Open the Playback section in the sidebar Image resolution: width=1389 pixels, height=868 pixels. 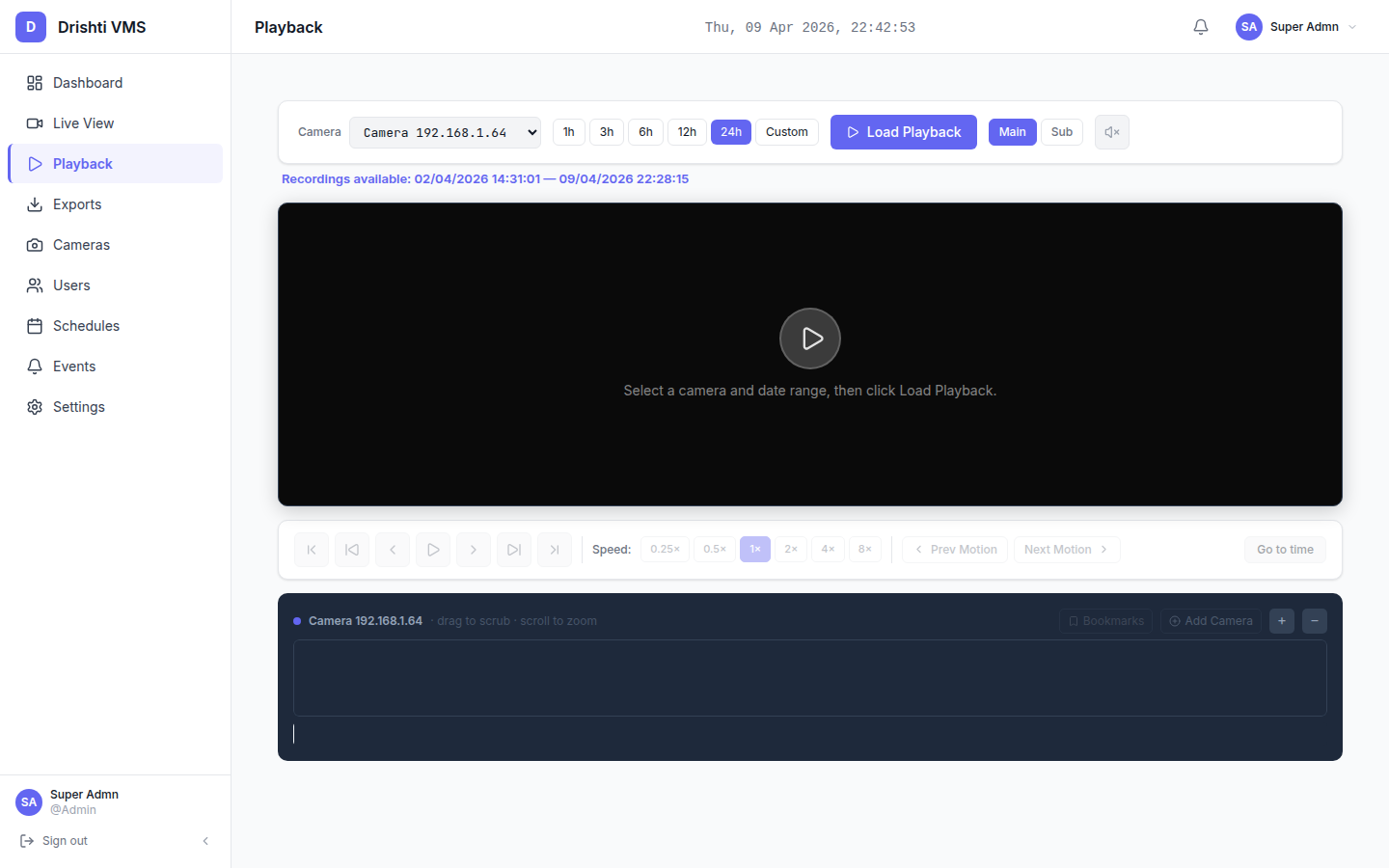pyautogui.click(x=81, y=163)
